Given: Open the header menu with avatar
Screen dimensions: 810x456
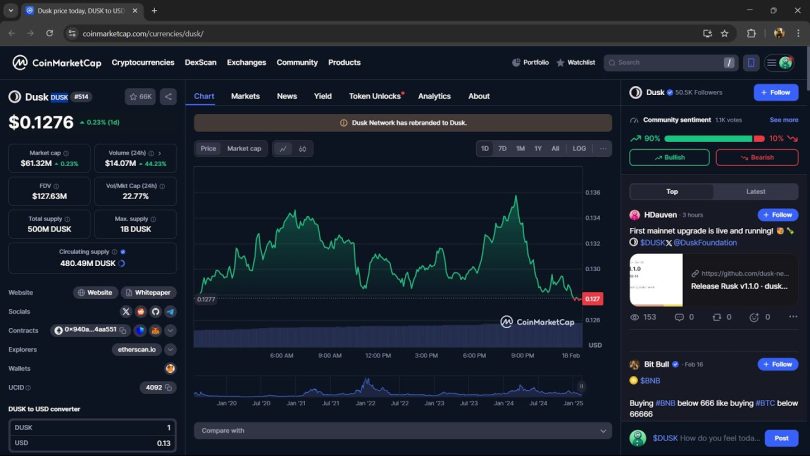Looking at the screenshot, I should tap(780, 62).
